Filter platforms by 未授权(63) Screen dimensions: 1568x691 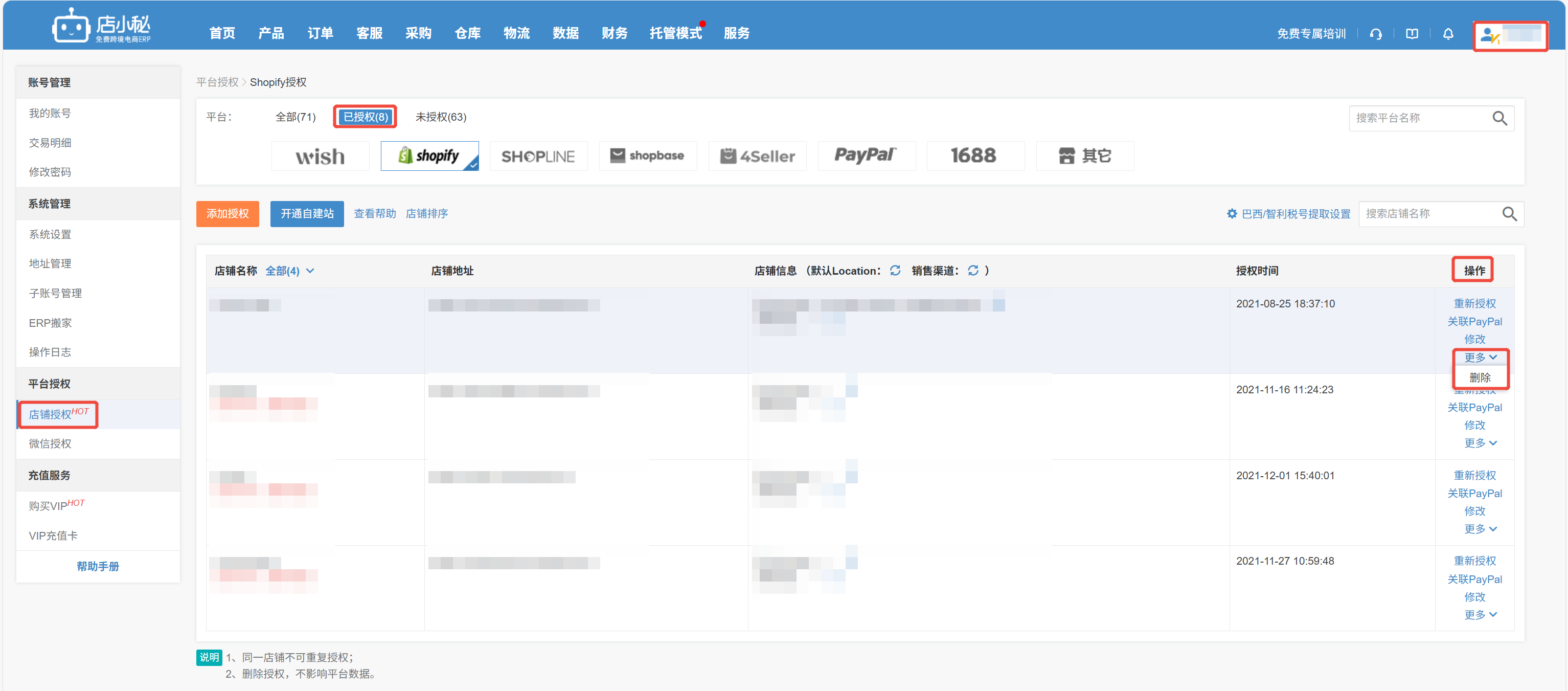[x=440, y=117]
